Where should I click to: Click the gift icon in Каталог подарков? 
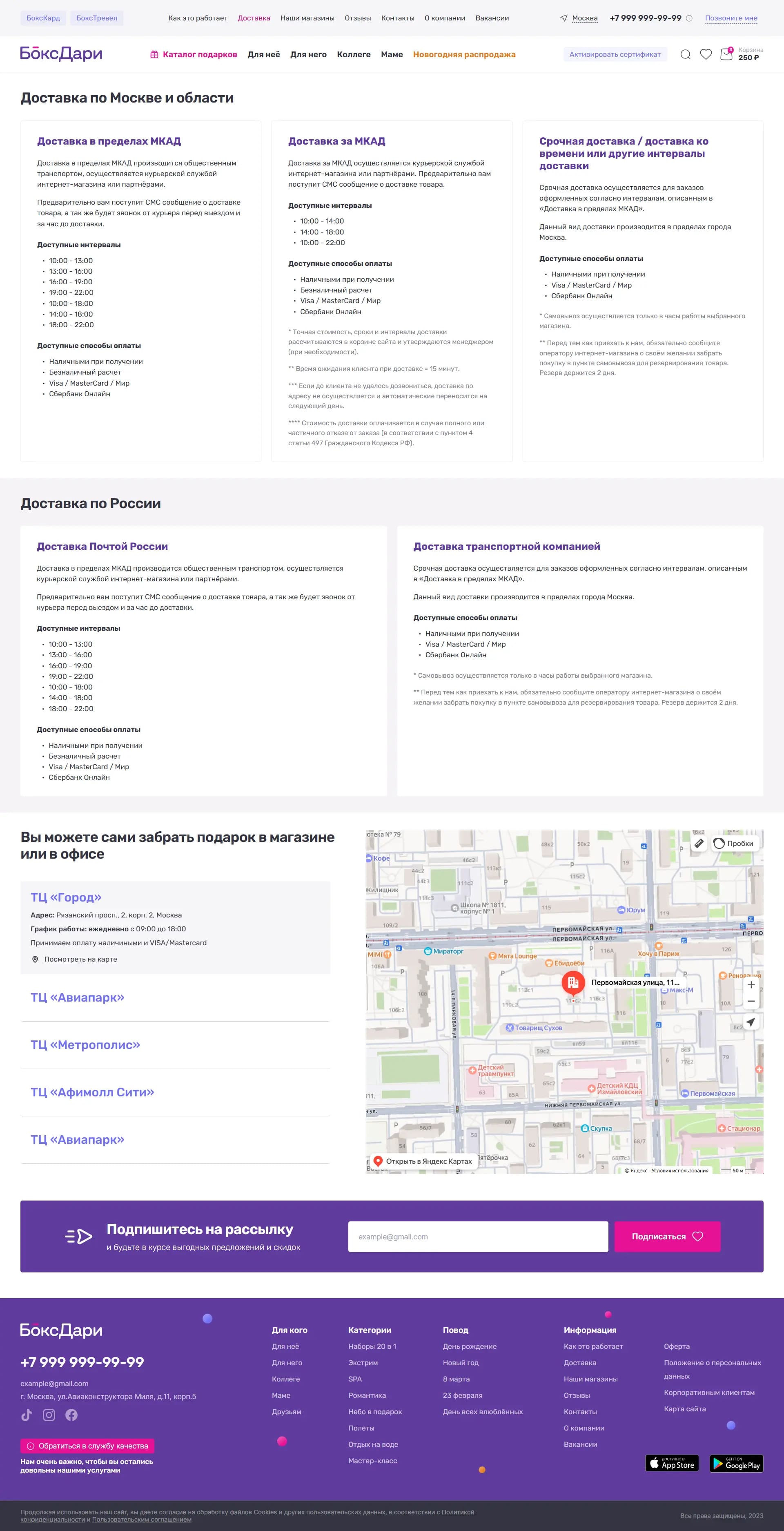pos(154,55)
